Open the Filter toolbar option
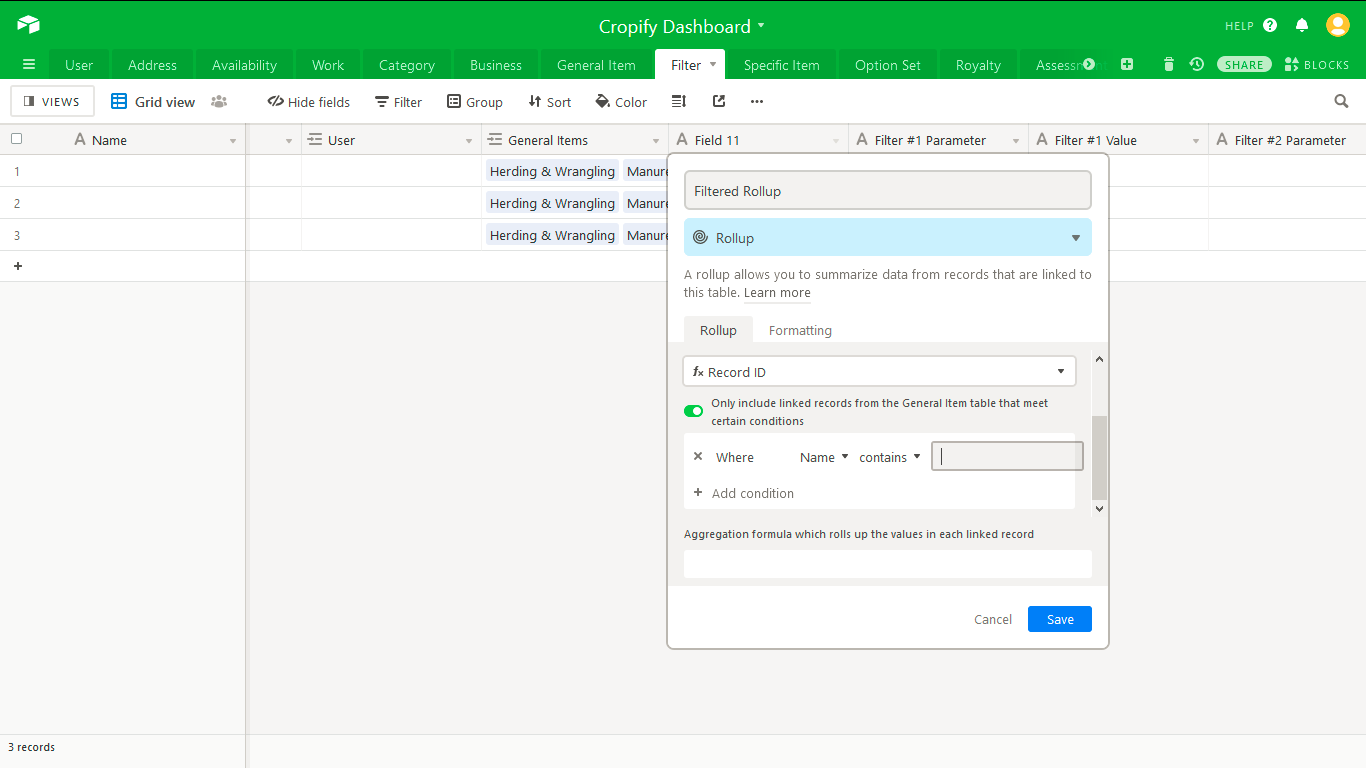The height and width of the screenshot is (768, 1366). click(x=398, y=102)
